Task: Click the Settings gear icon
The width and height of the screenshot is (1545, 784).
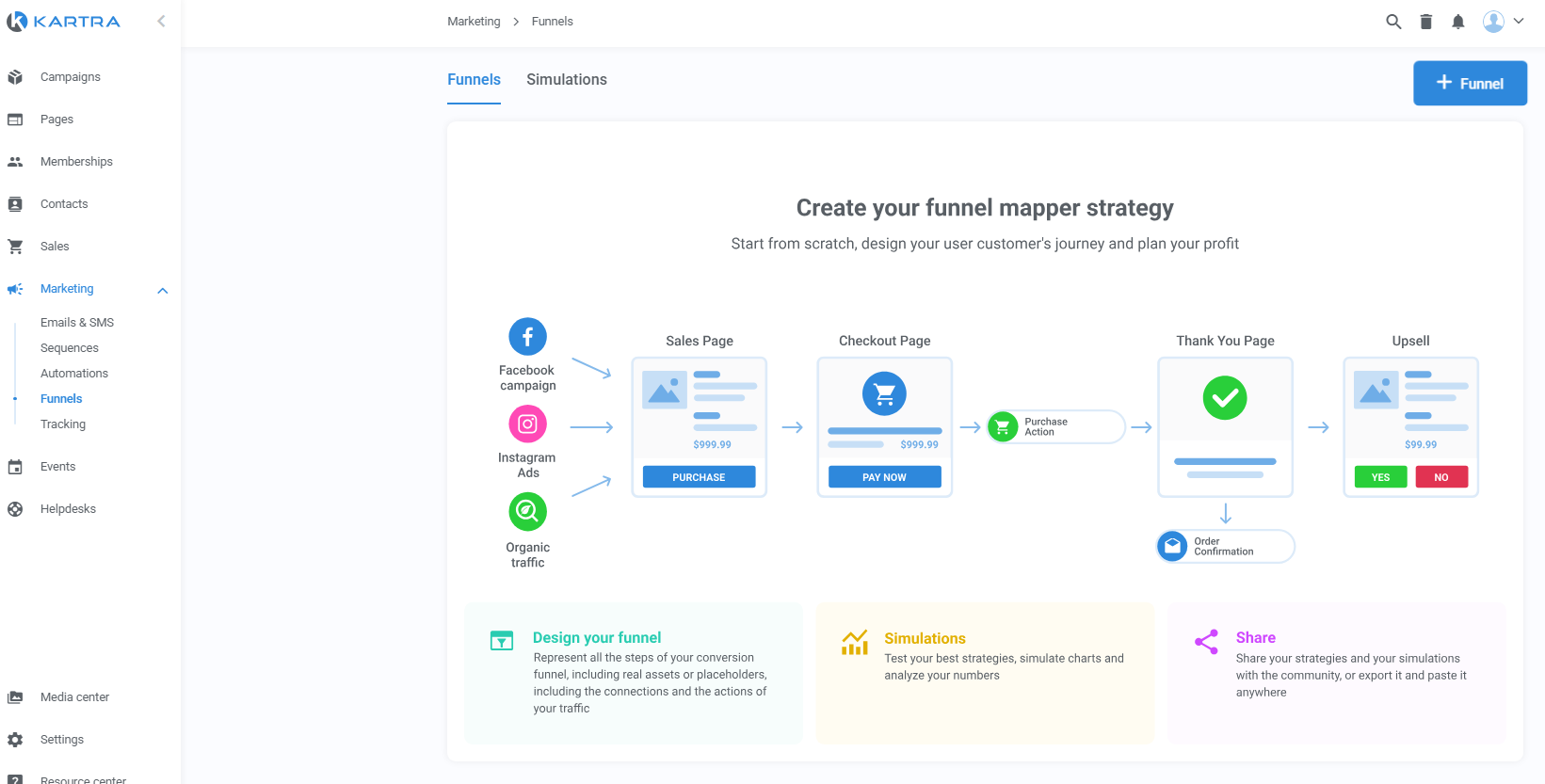Action: pos(15,740)
